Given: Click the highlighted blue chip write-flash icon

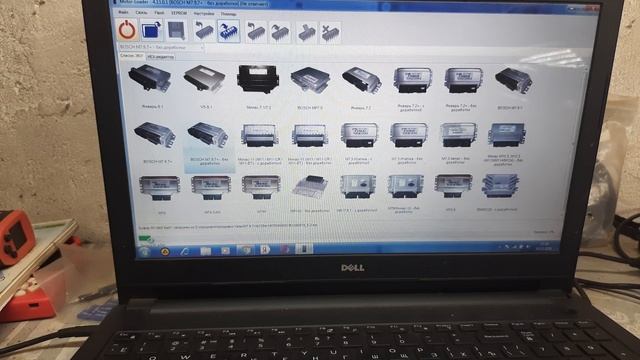Looking at the screenshot, I should click(229, 31).
